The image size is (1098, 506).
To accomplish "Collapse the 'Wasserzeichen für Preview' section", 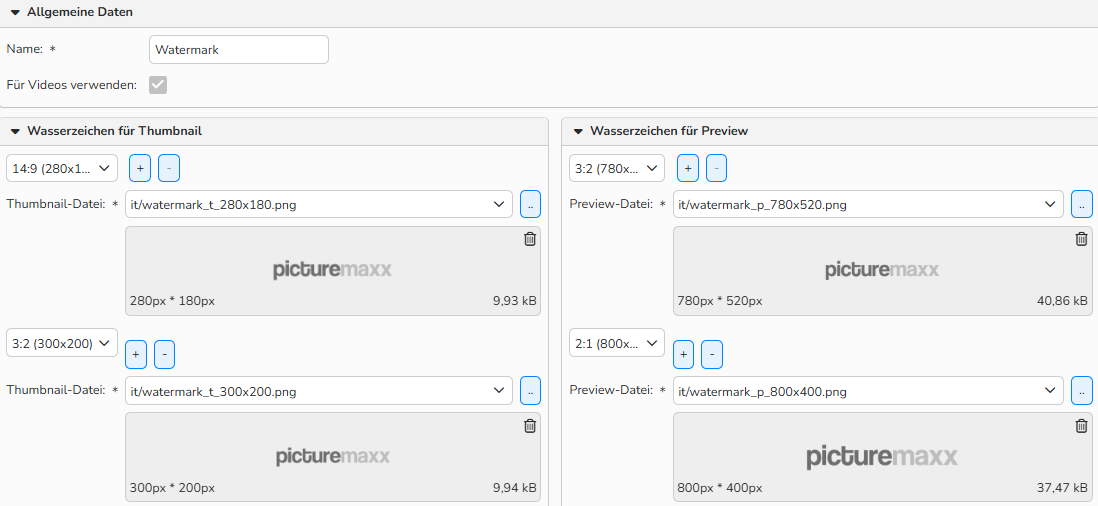I will click(578, 131).
